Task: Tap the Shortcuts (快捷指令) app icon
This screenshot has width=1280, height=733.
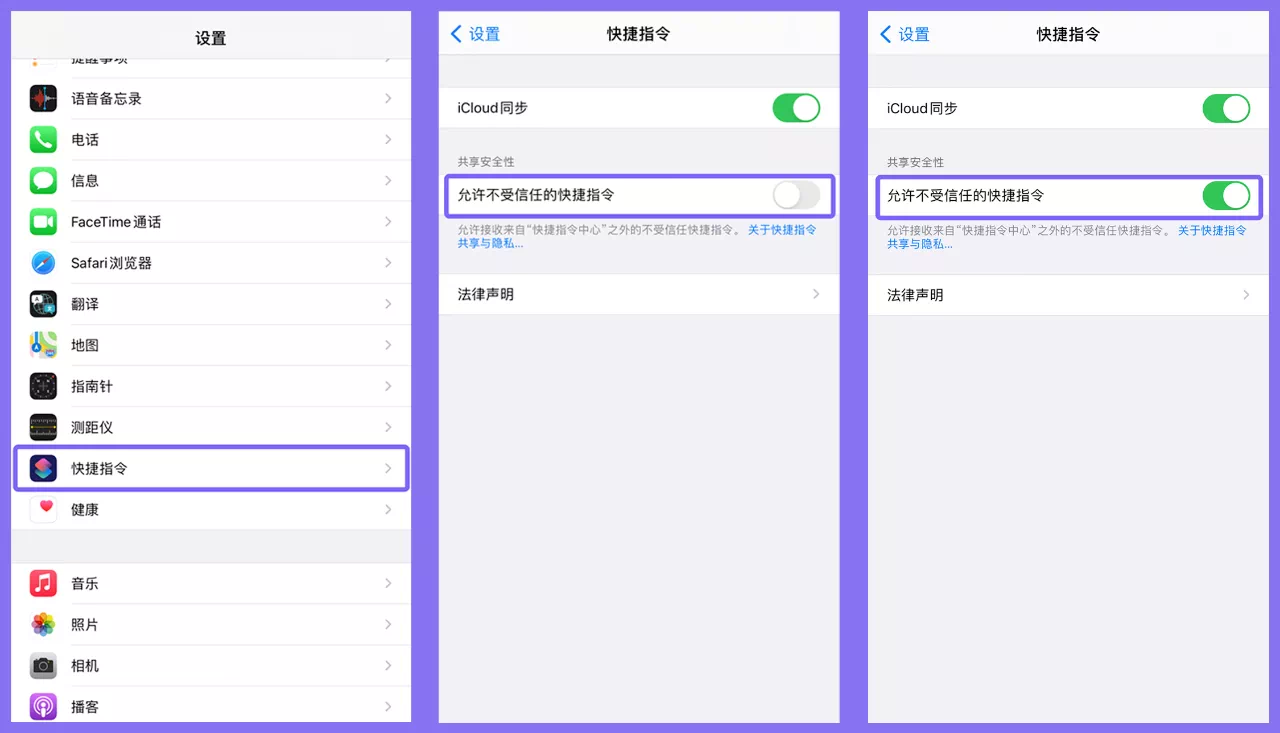Action: tap(43, 467)
